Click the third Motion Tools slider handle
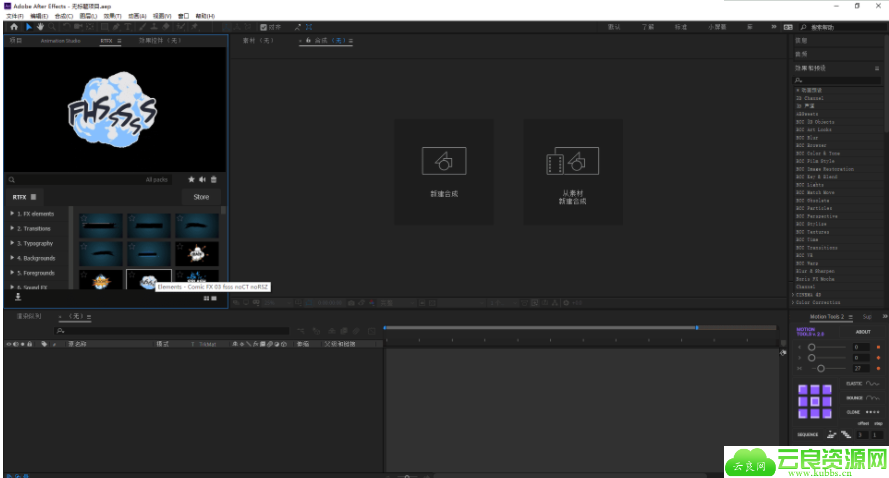 (x=820, y=368)
